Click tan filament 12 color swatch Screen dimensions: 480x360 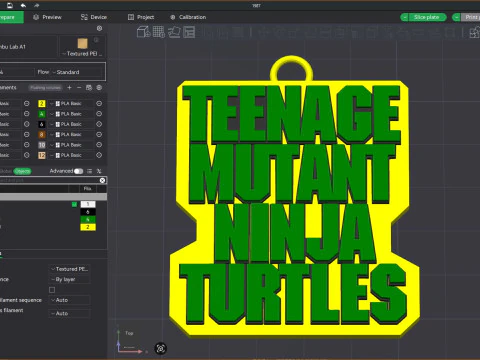tap(42, 155)
